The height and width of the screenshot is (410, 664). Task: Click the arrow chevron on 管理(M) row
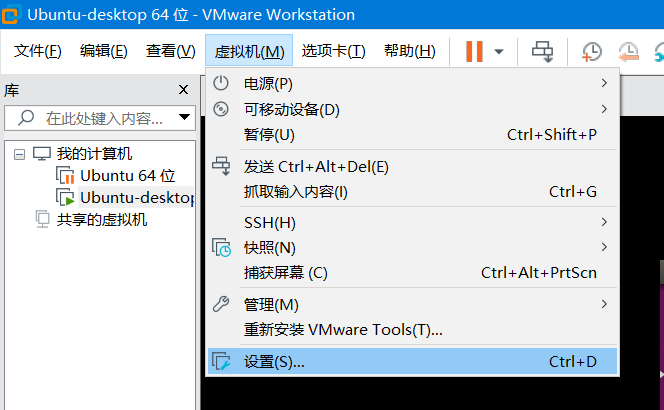click(x=604, y=304)
